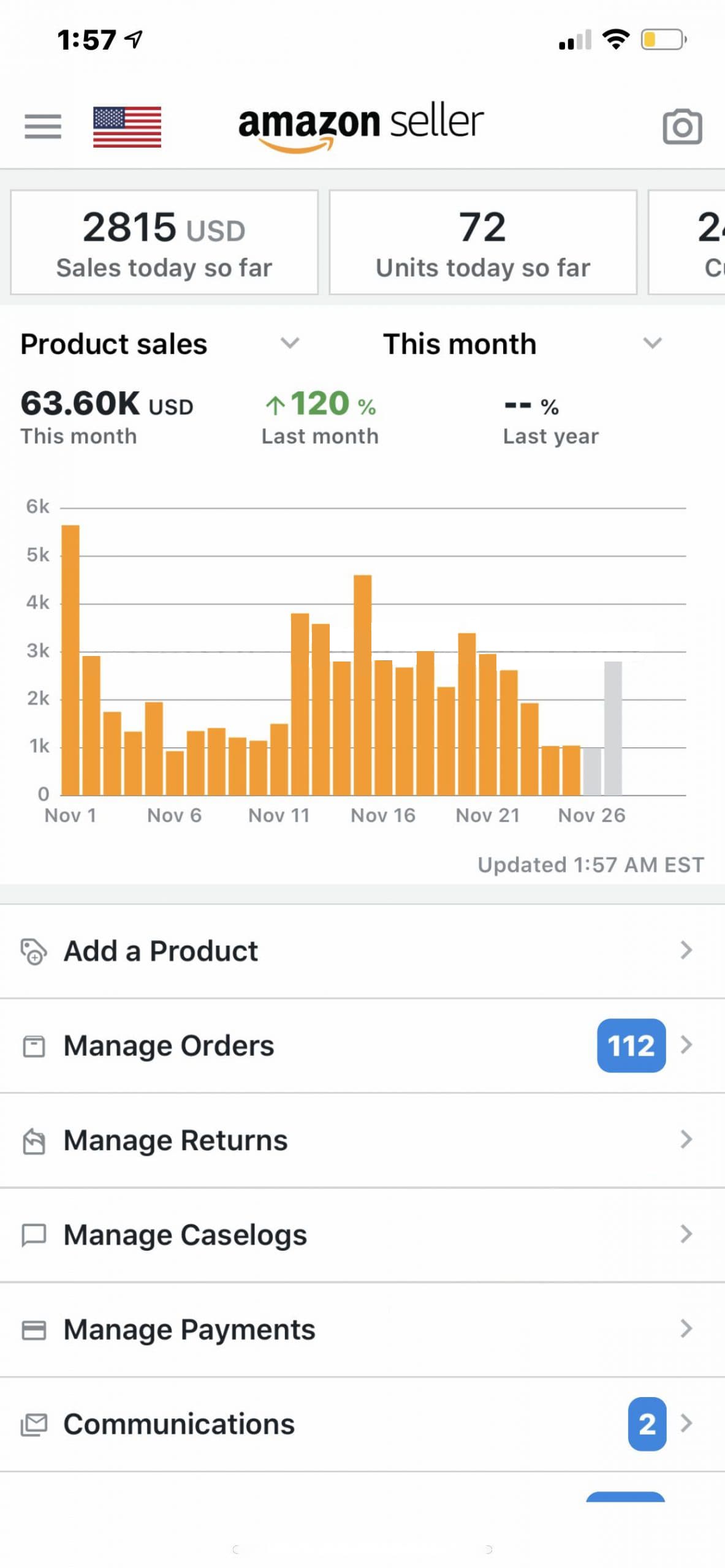Select Manage Payments menu item
Viewport: 725px width, 1568px height.
(189, 1330)
